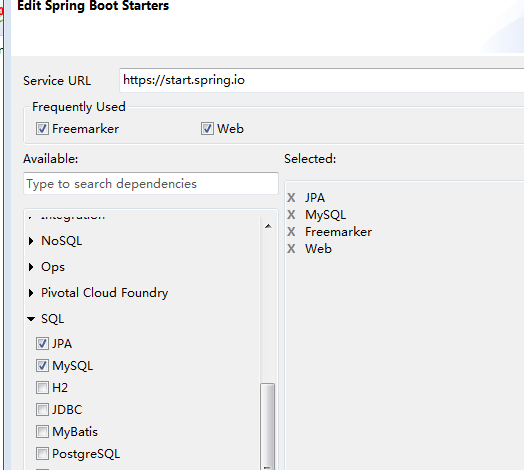Select the Freemarker text in the Selected list

(338, 232)
